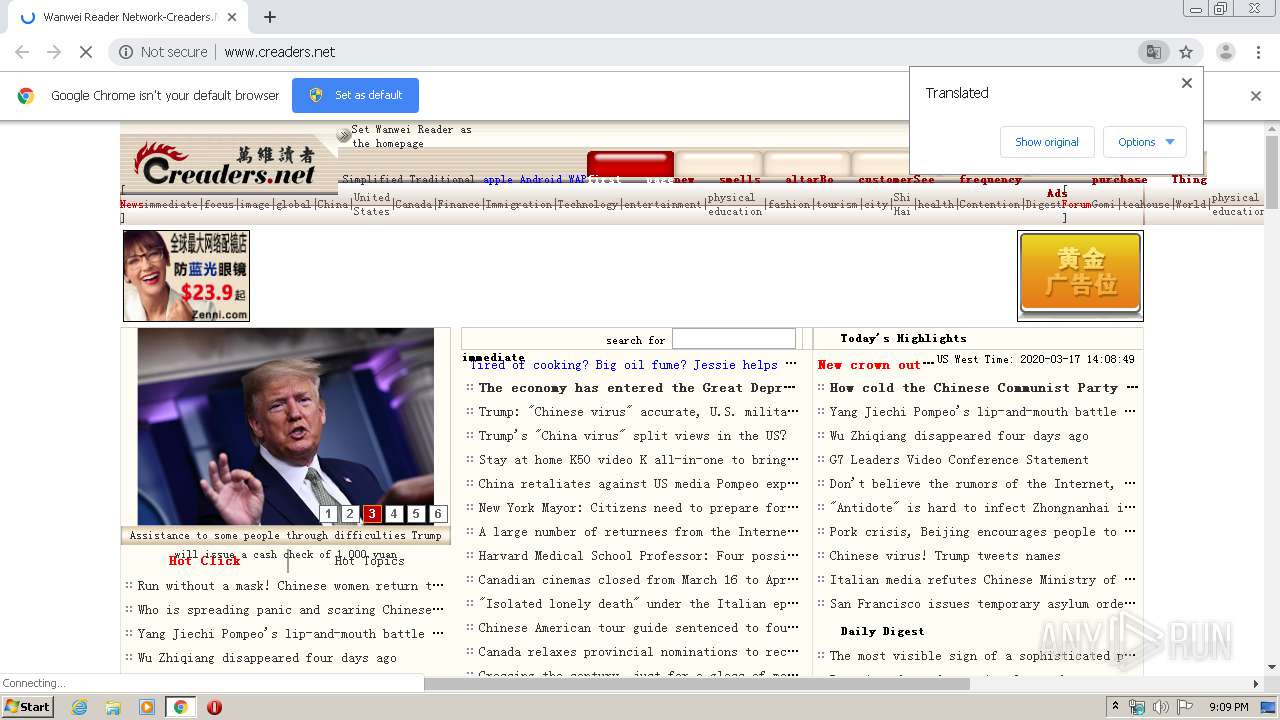Viewport: 1280px width, 720px height.
Task: View site security information icon
Action: click(126, 52)
